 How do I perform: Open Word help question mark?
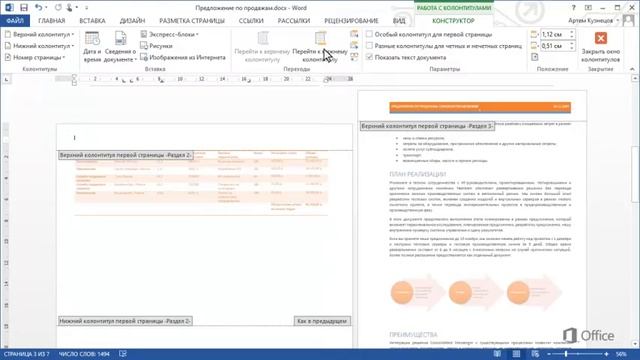tap(573, 8)
